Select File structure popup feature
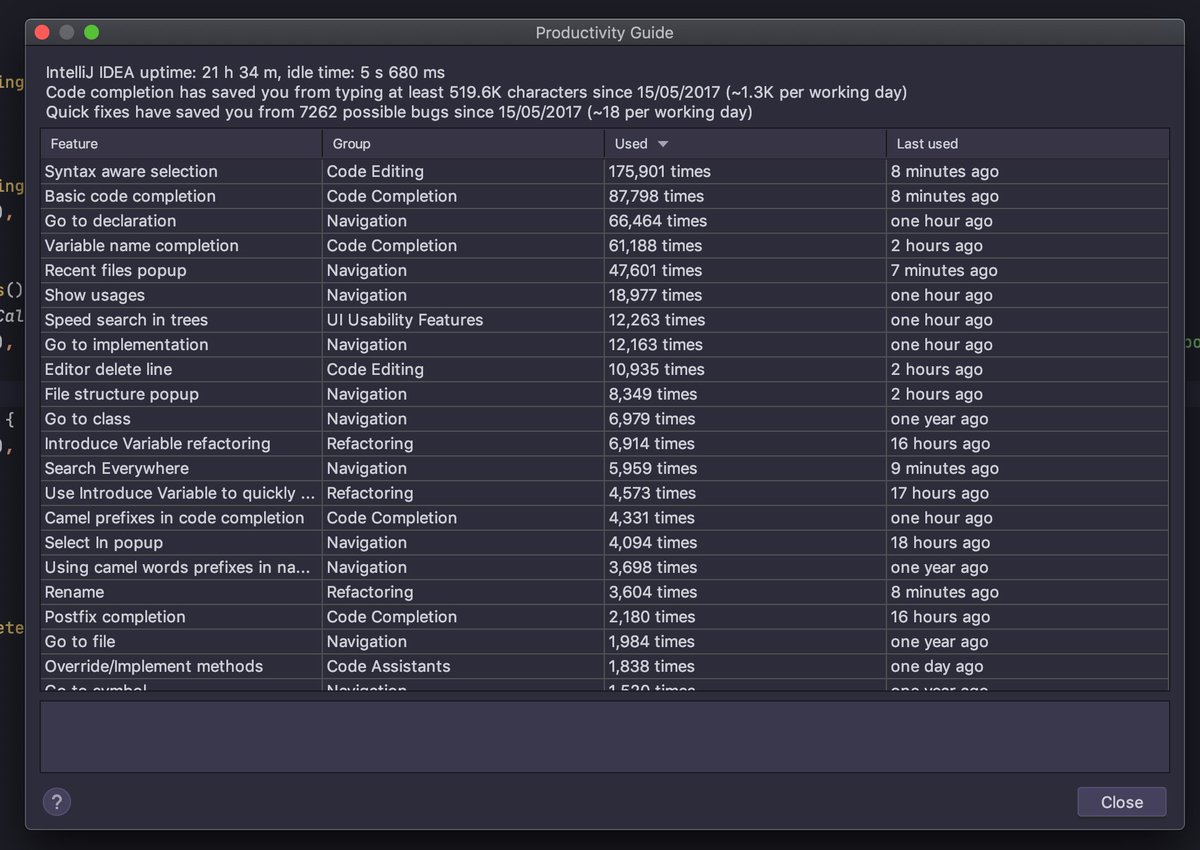 (x=604, y=394)
